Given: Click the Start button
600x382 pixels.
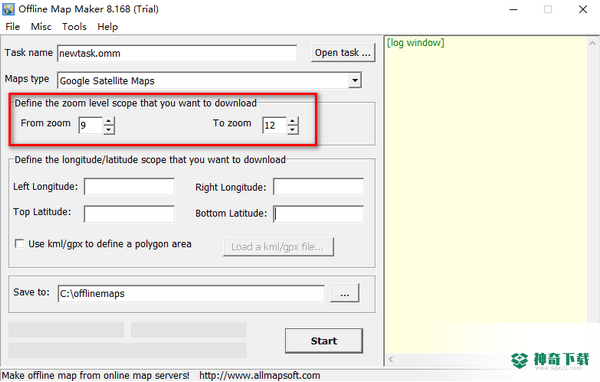Looking at the screenshot, I should 324,341.
